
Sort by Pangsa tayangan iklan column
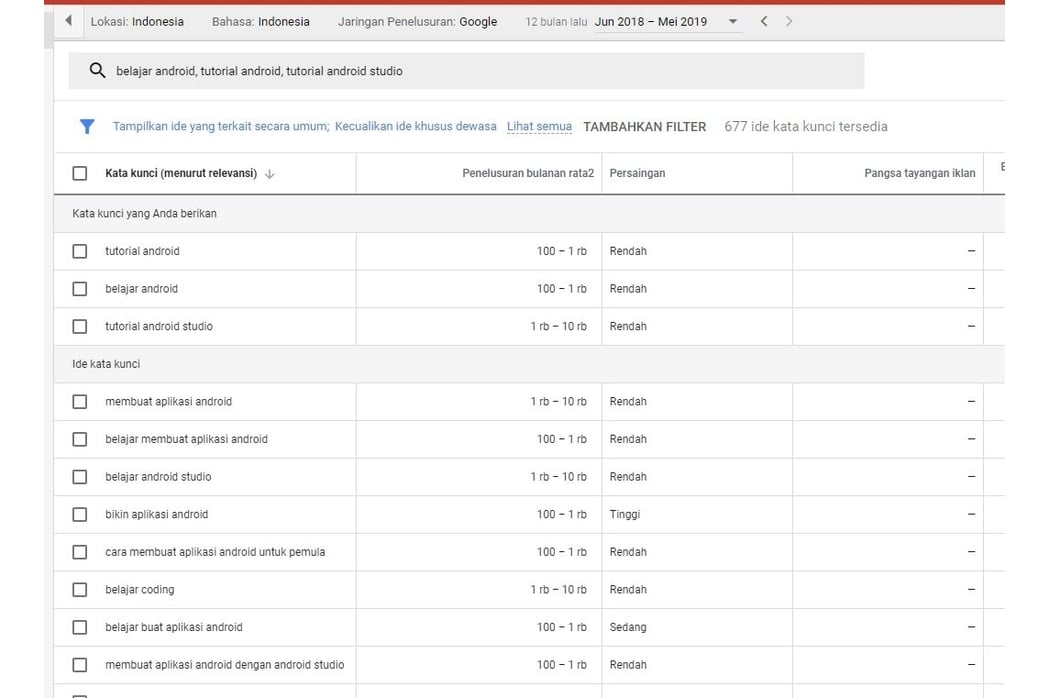[x=920, y=173]
